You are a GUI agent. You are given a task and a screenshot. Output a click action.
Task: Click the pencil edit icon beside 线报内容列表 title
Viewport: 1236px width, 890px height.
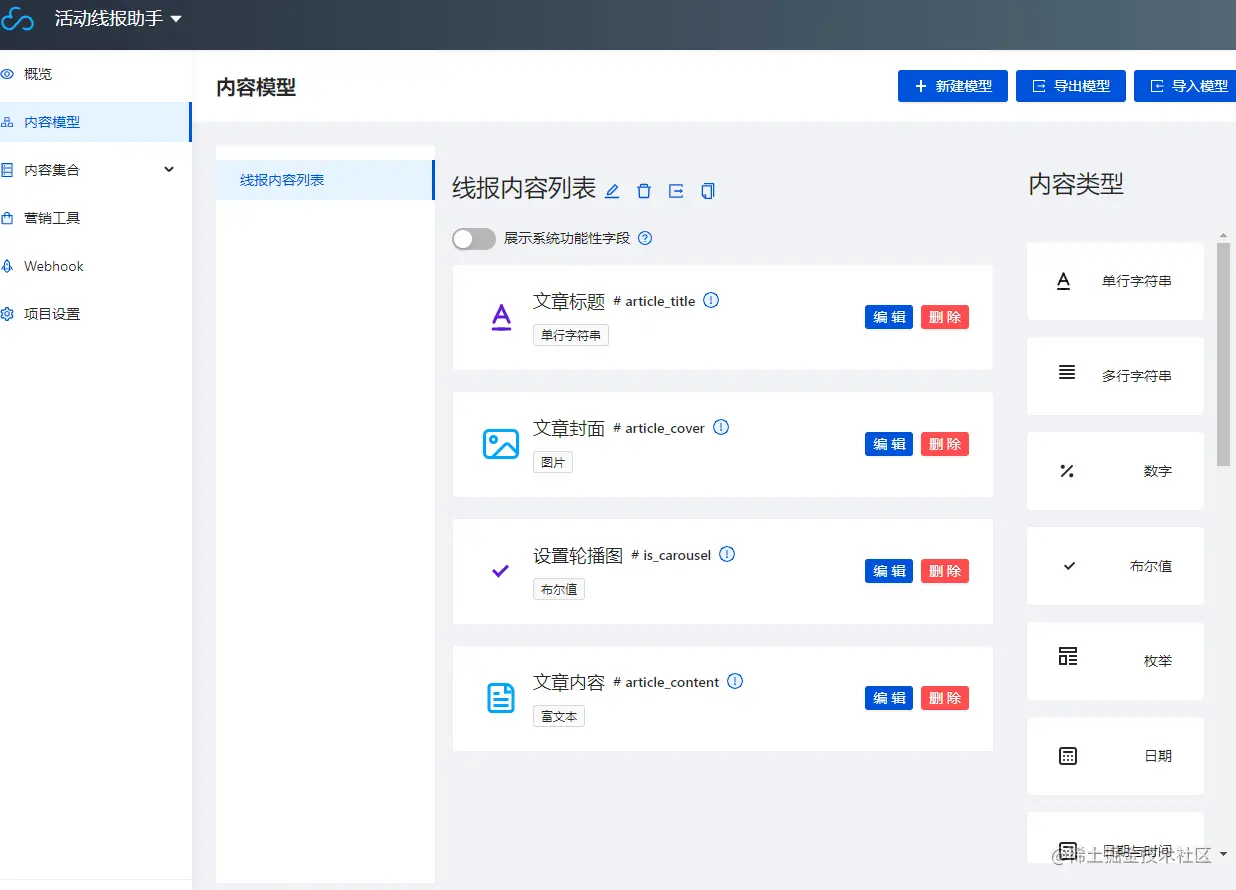click(612, 191)
